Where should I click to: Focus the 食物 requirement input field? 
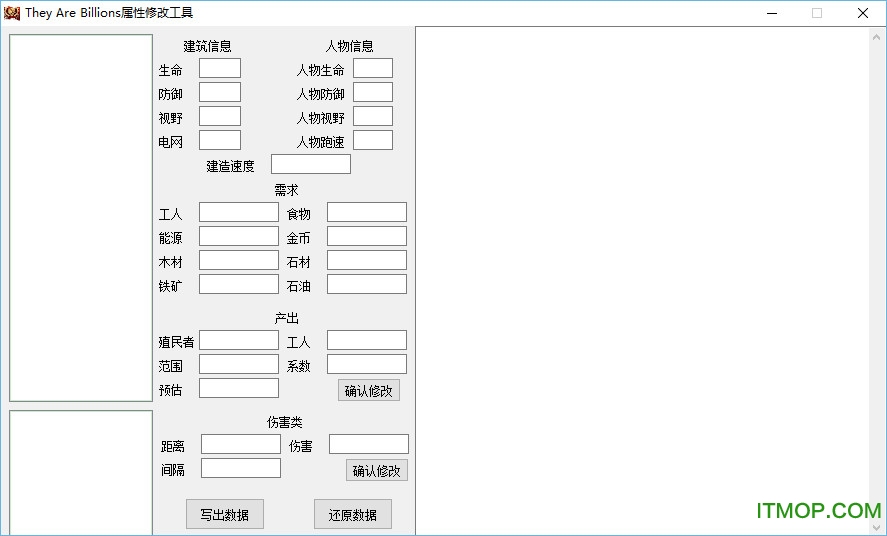point(367,212)
